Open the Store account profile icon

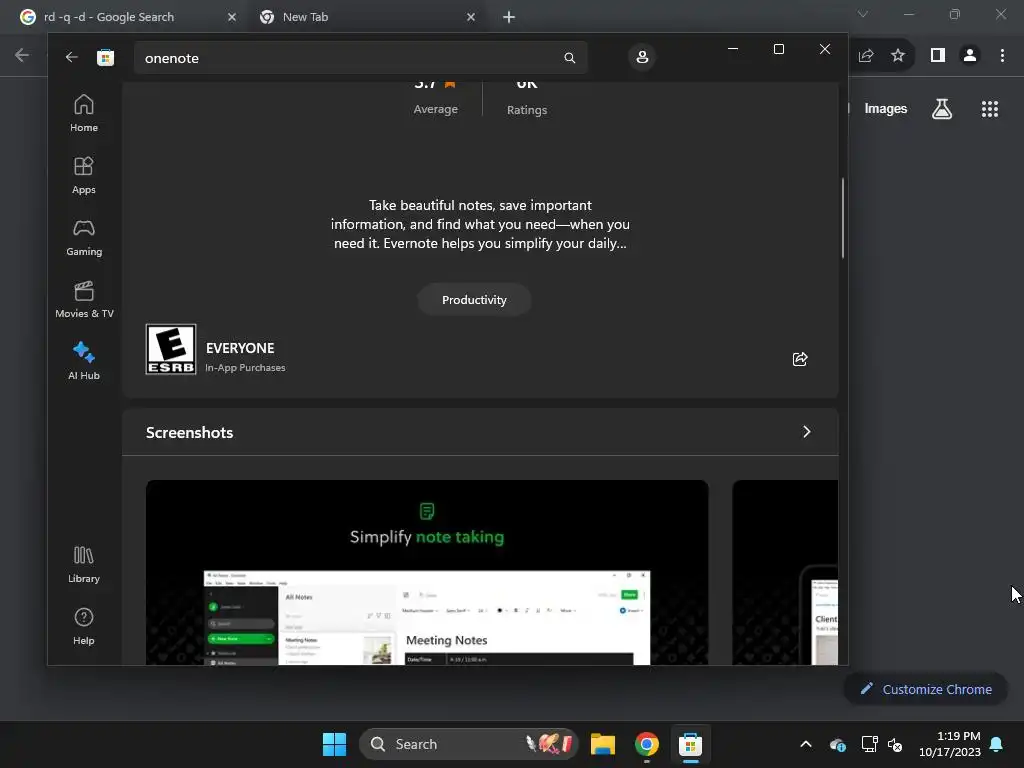[642, 57]
